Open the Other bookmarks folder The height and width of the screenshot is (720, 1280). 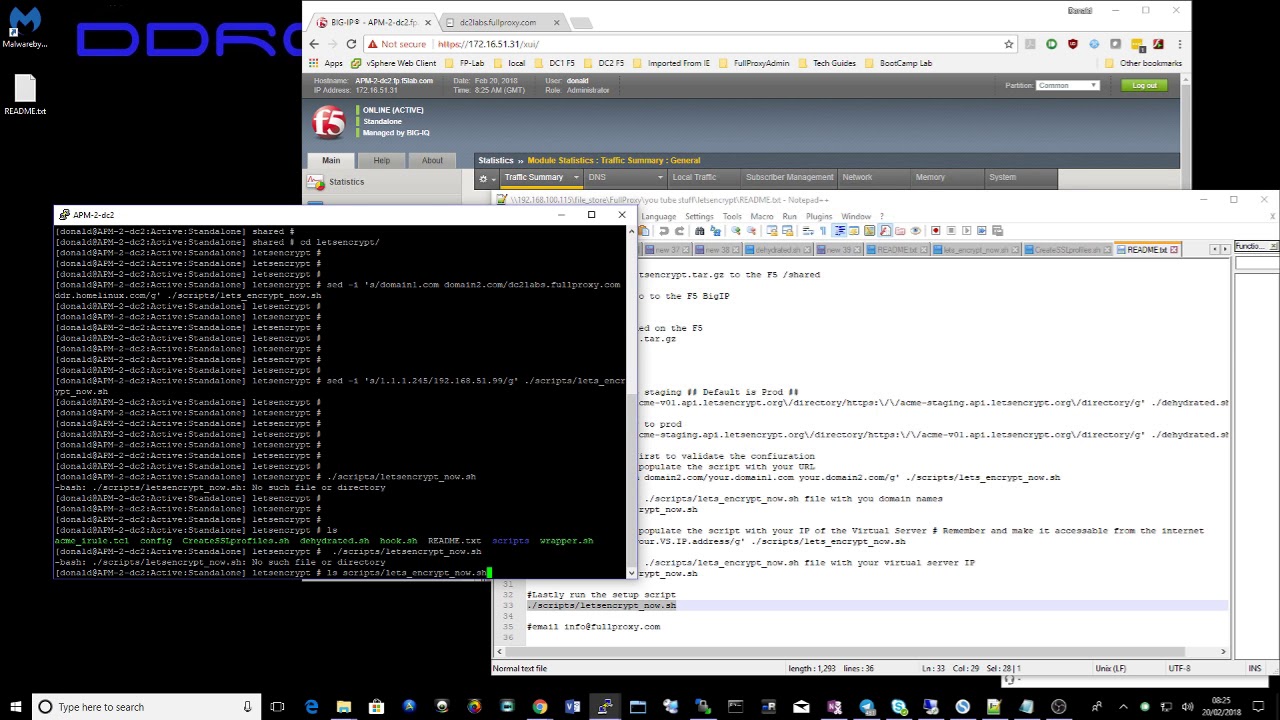click(x=1143, y=63)
